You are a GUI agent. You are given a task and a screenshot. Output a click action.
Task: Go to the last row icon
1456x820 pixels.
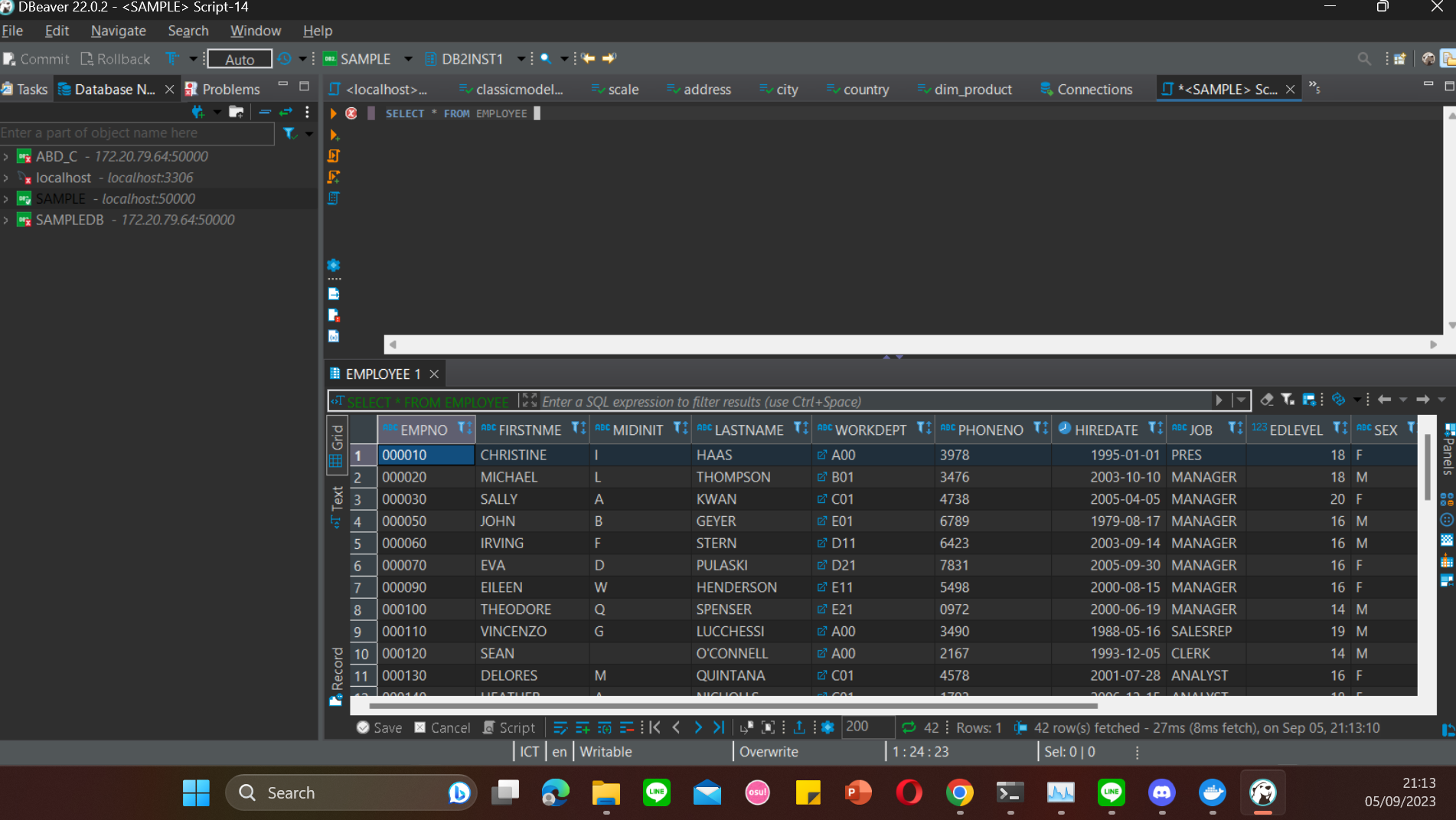[718, 727]
